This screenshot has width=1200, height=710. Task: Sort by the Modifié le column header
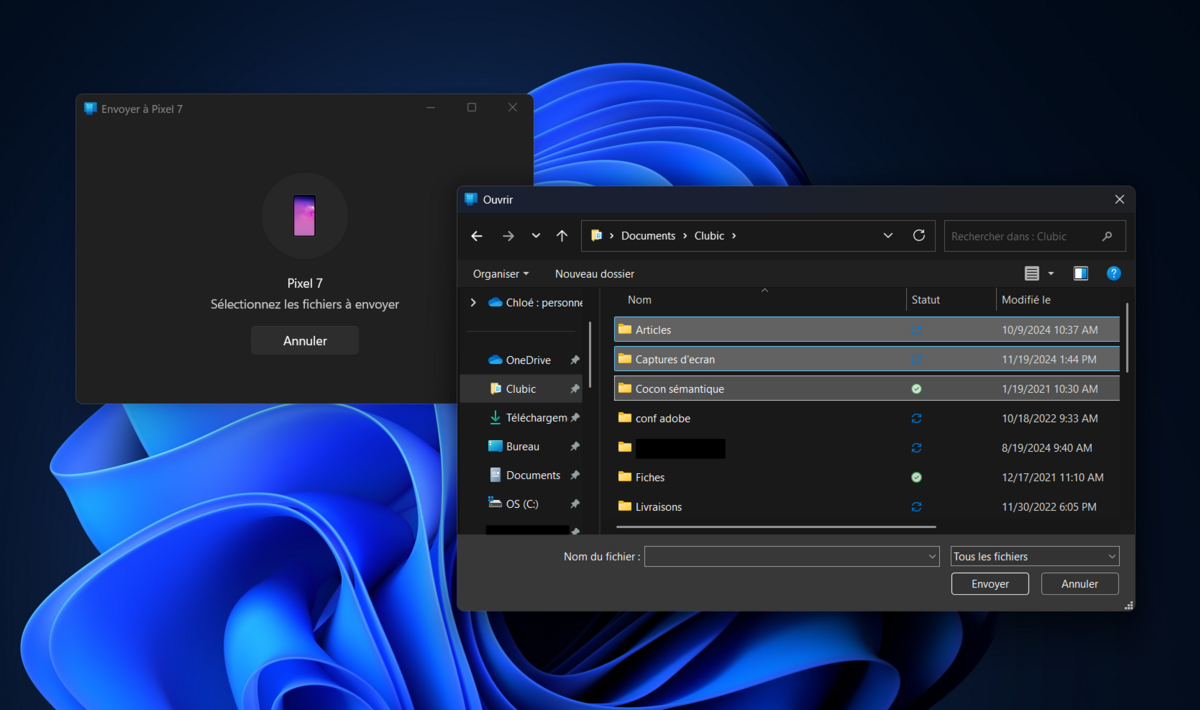(1026, 300)
